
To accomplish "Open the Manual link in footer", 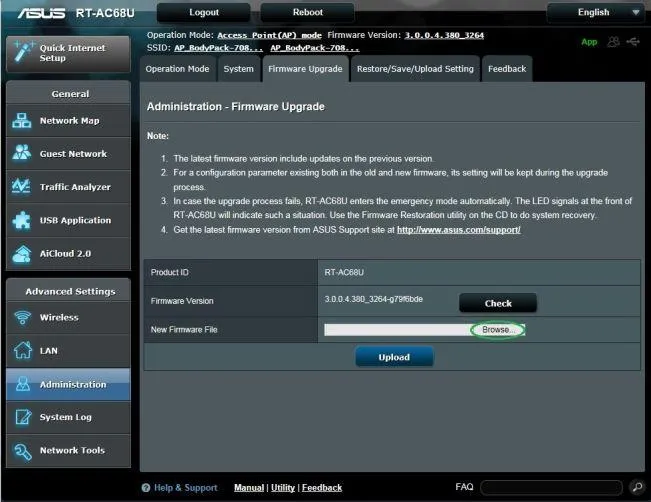I will click(x=249, y=487).
